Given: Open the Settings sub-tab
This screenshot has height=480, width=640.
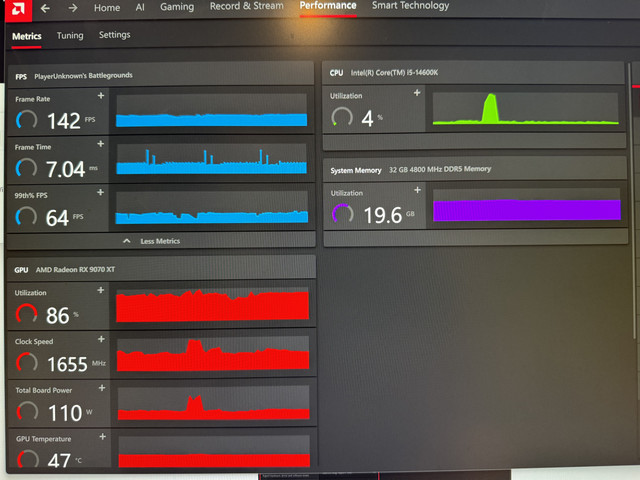Looking at the screenshot, I should 115,35.
